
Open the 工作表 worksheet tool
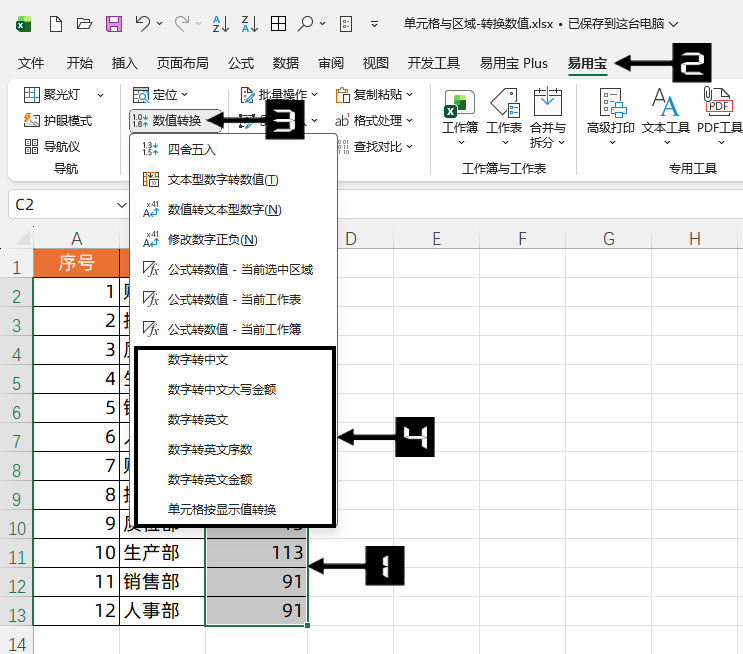[x=504, y=115]
